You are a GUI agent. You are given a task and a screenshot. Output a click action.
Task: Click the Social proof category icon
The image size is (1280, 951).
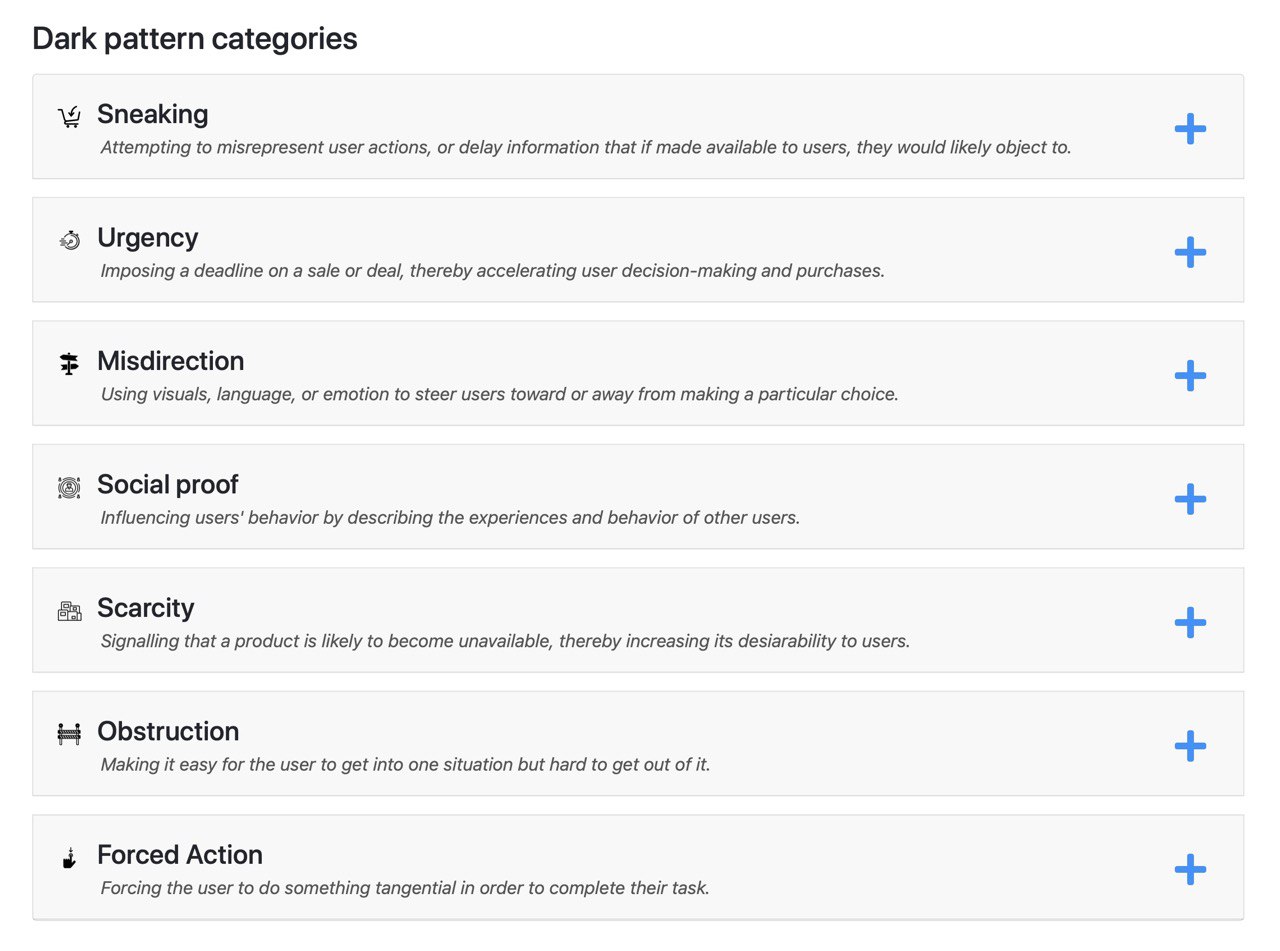tap(69, 487)
